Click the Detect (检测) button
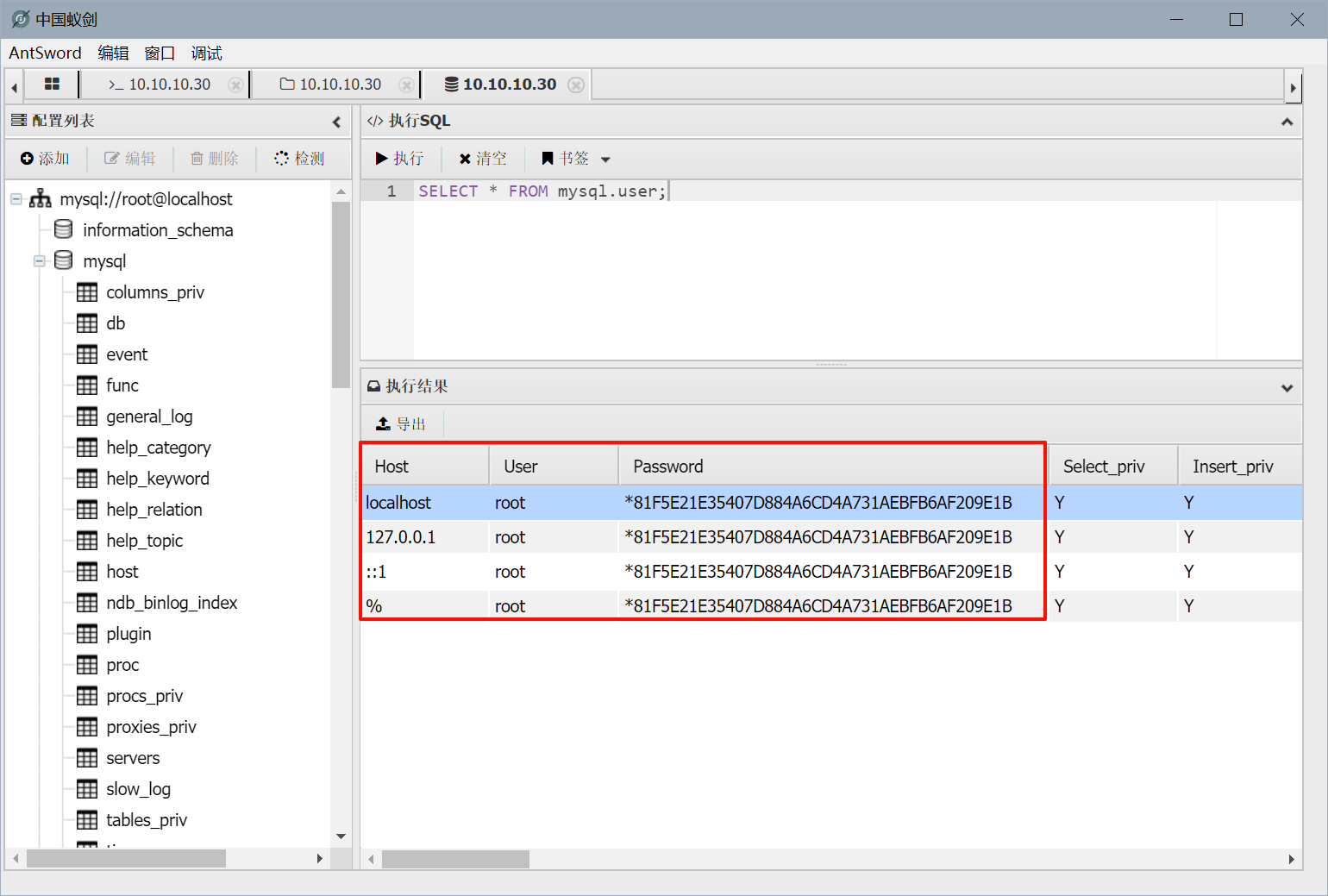Viewport: 1328px width, 896px height. pyautogui.click(x=299, y=159)
